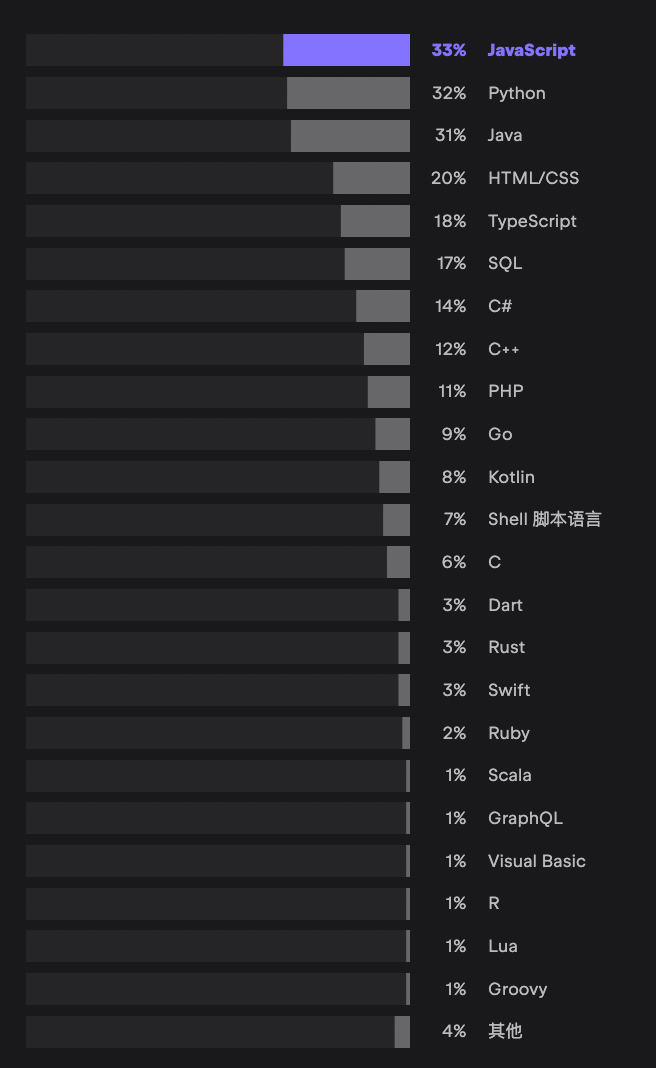Click the purple JavaScript bar
The image size is (656, 1068).
click(x=346, y=50)
